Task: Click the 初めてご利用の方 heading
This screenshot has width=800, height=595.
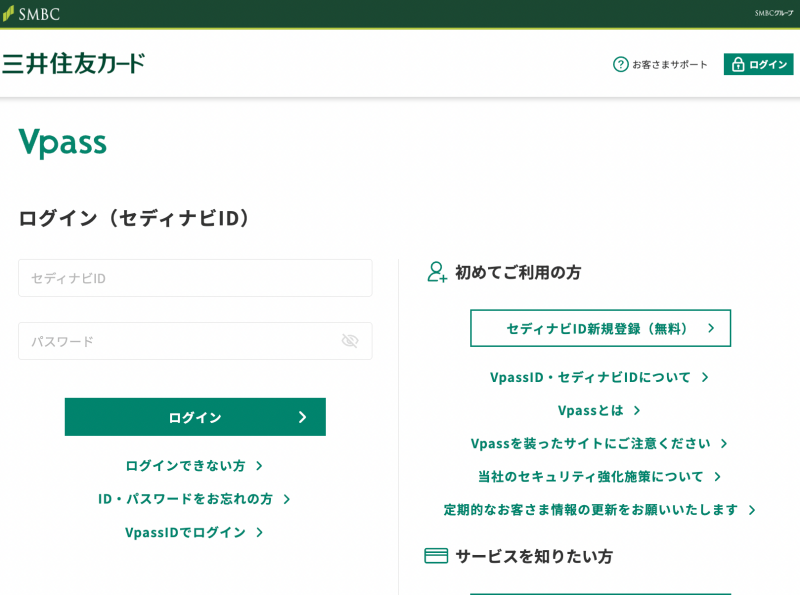Action: [x=518, y=272]
